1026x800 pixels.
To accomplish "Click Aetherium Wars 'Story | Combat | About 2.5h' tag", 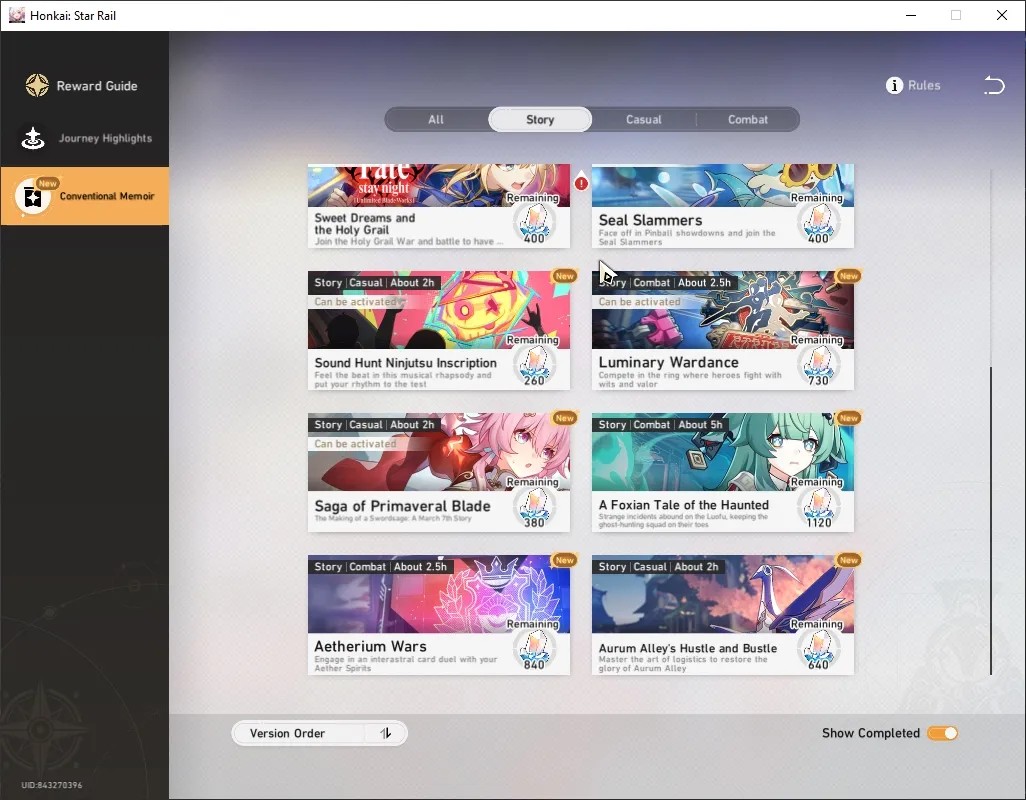I will click(x=380, y=566).
